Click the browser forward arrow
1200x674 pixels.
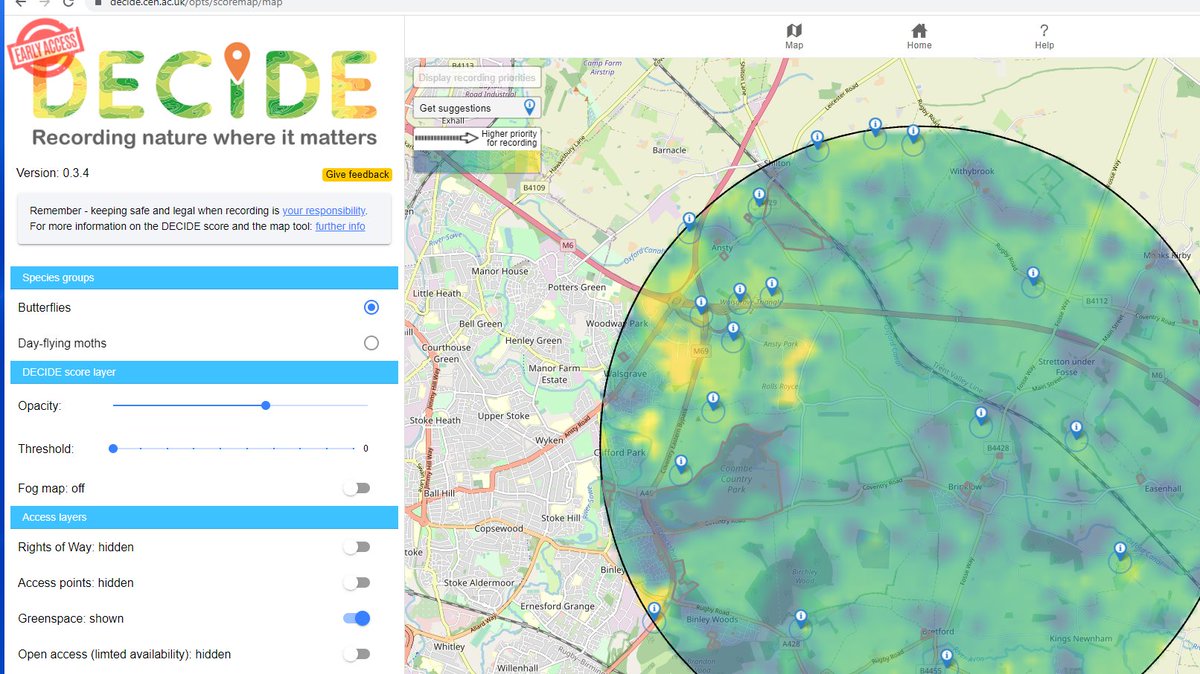(x=43, y=3)
